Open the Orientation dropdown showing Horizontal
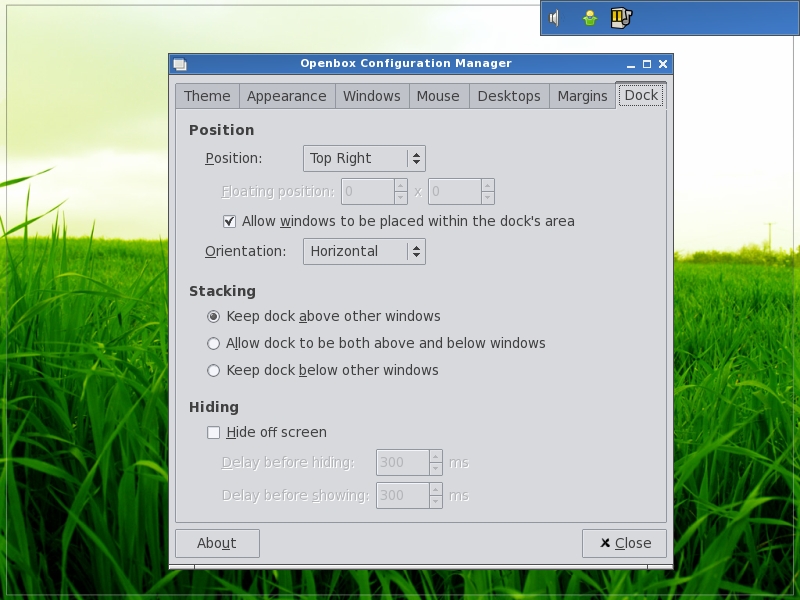 pyautogui.click(x=364, y=251)
